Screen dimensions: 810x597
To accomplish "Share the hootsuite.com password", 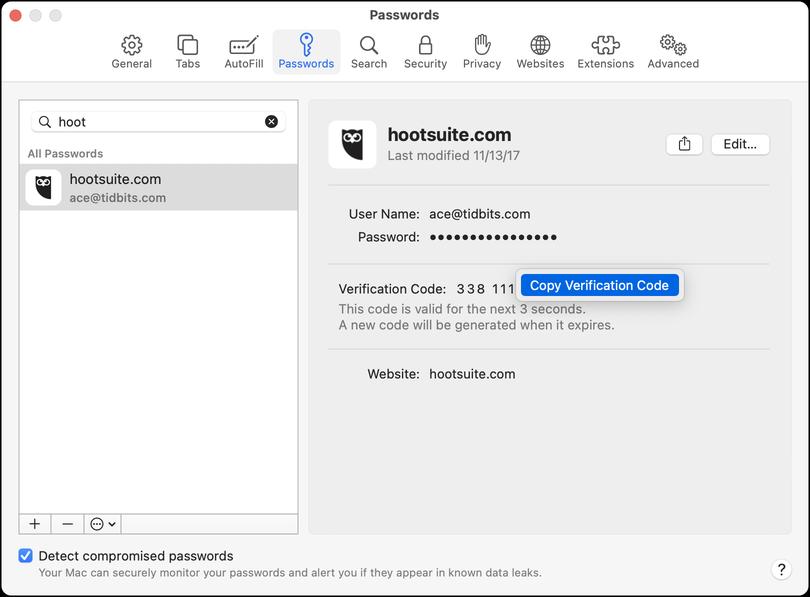I will [684, 144].
